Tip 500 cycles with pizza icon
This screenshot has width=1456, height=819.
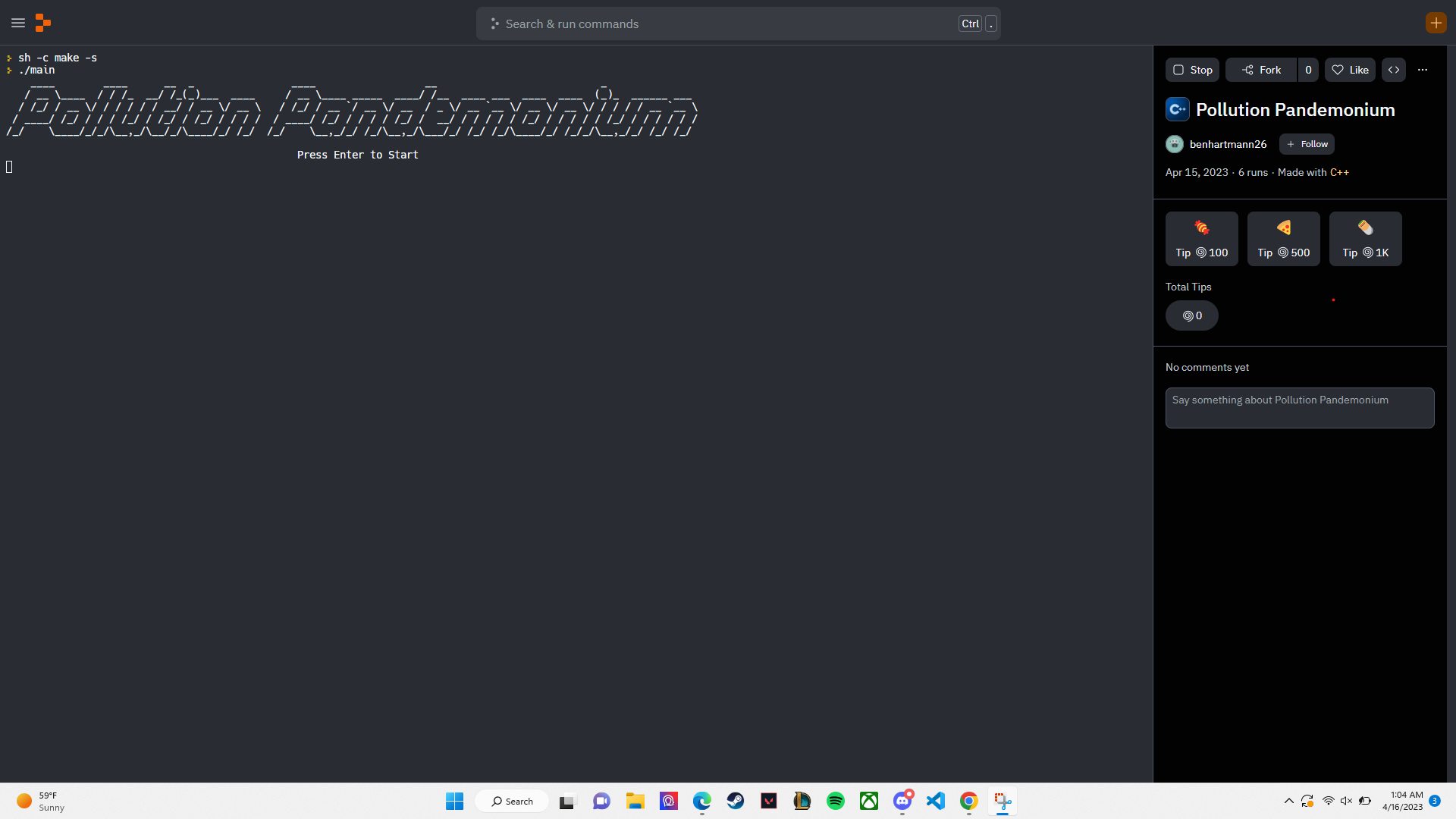1283,239
